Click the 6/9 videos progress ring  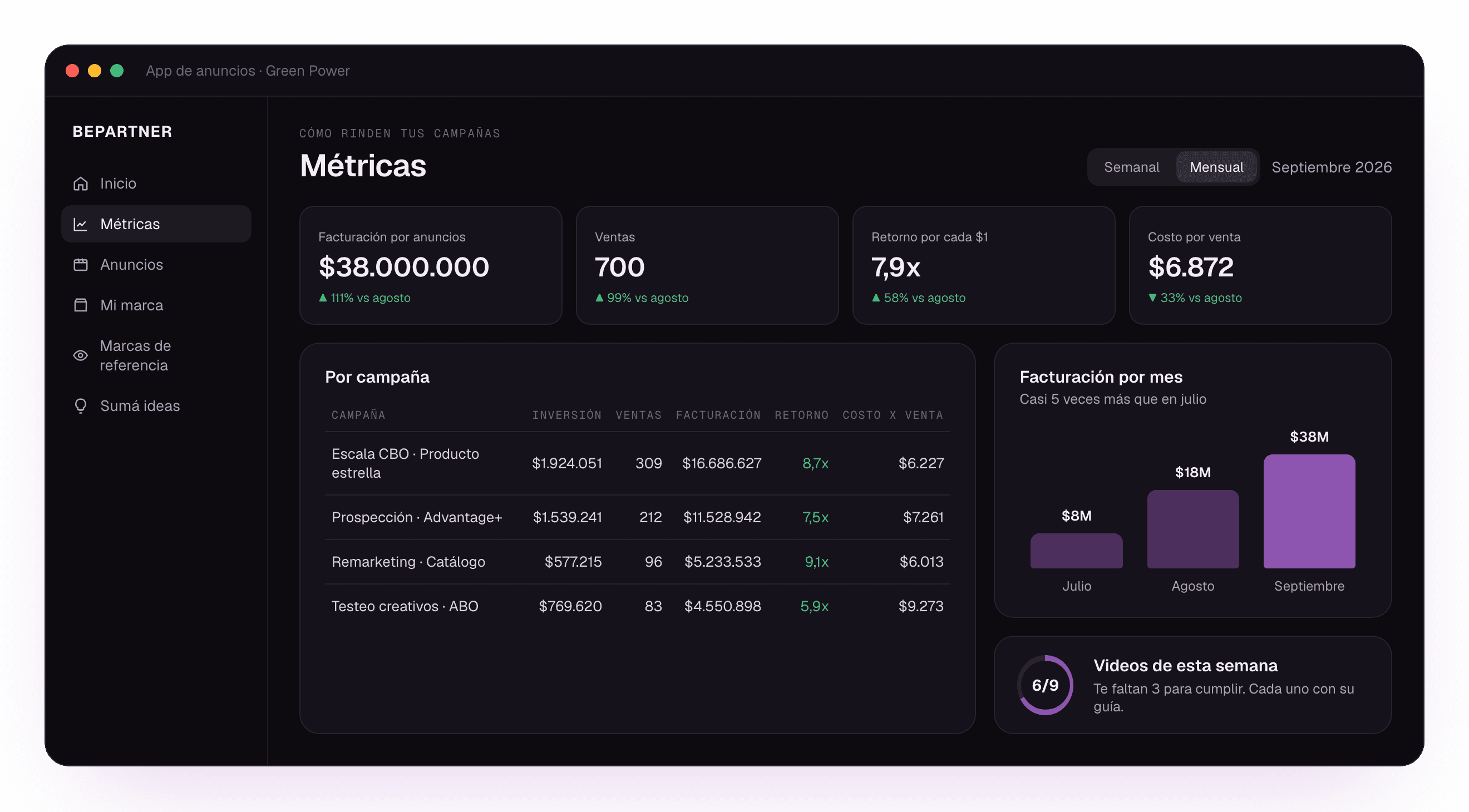click(x=1045, y=685)
